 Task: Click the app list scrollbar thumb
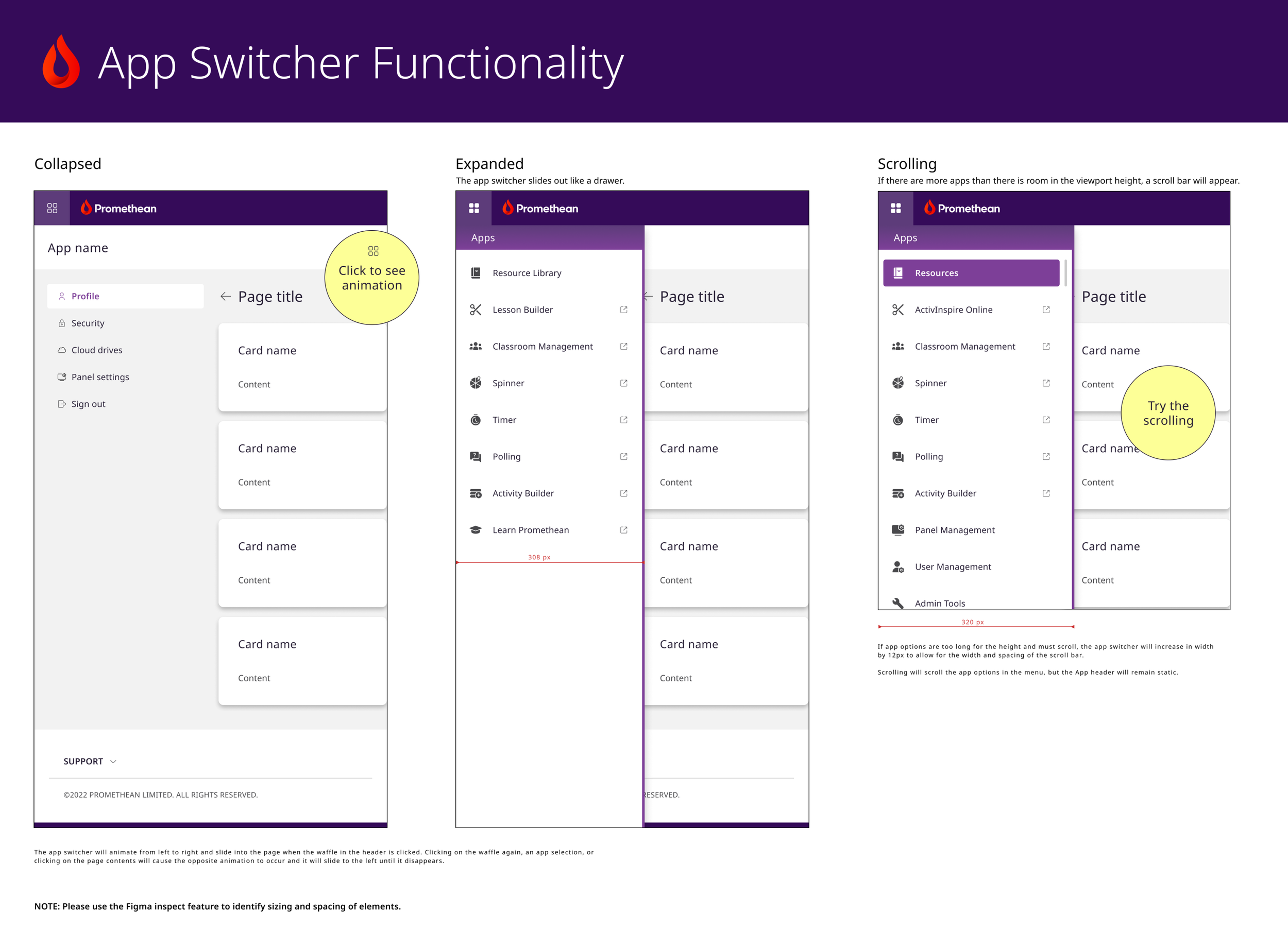(1065, 273)
